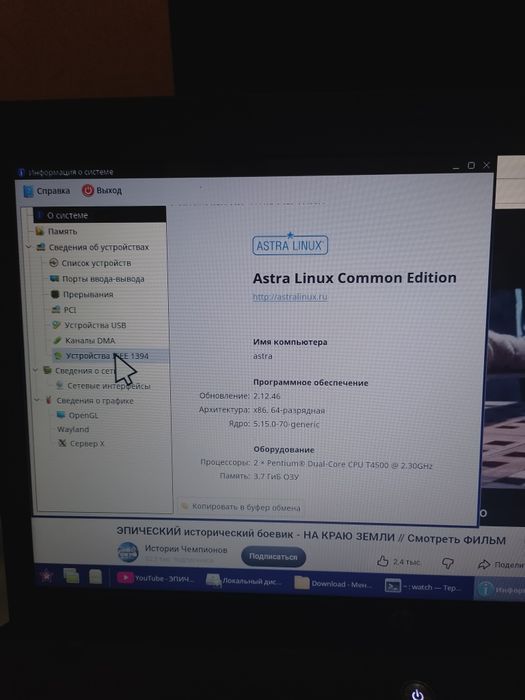Click the Сведения об устройствах icon
The image size is (525, 700).
pos(41,247)
